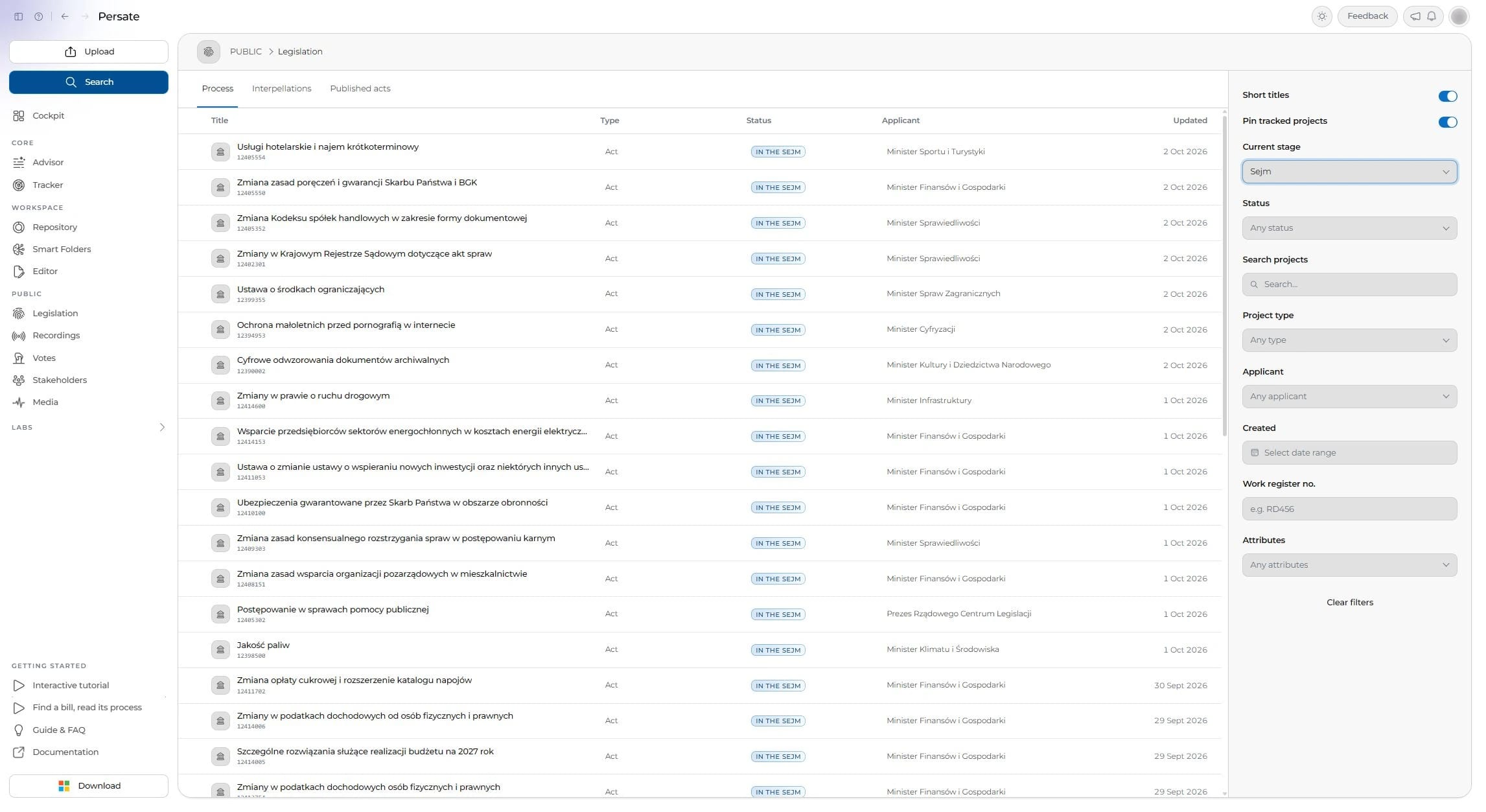
Task: Focus the Search projects input field
Action: pyautogui.click(x=1349, y=284)
